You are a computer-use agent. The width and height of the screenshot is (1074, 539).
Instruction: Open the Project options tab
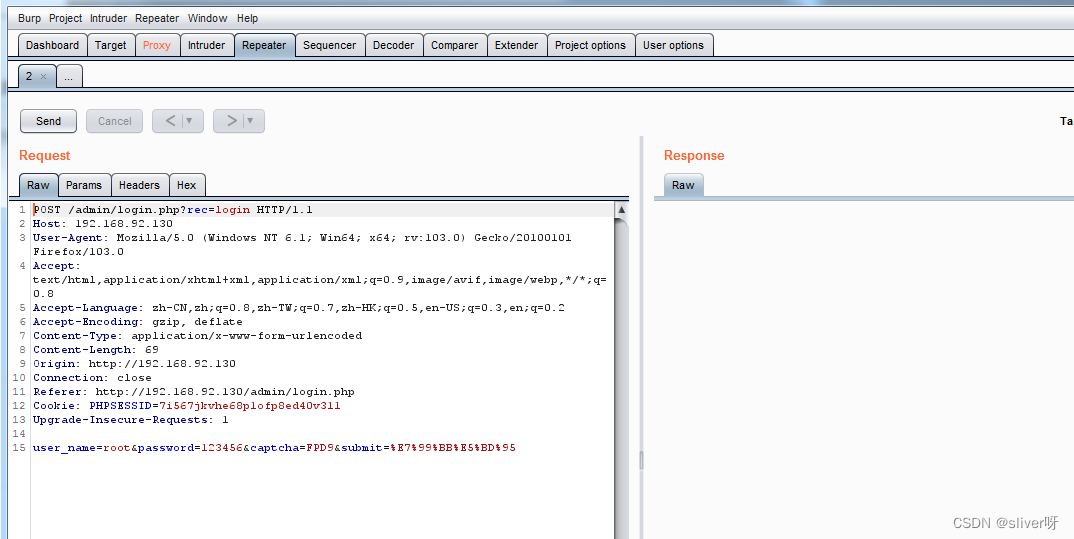590,45
